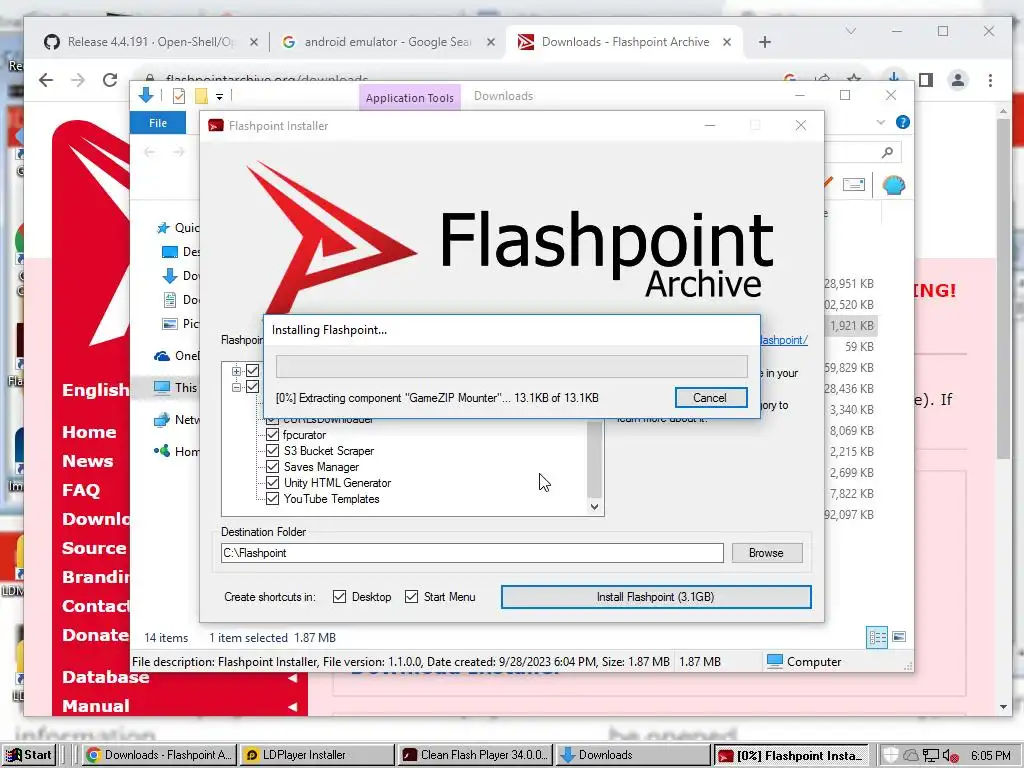This screenshot has height=768, width=1024.
Task: Select Network in explorer sidebar
Action: pyautogui.click(x=177, y=420)
